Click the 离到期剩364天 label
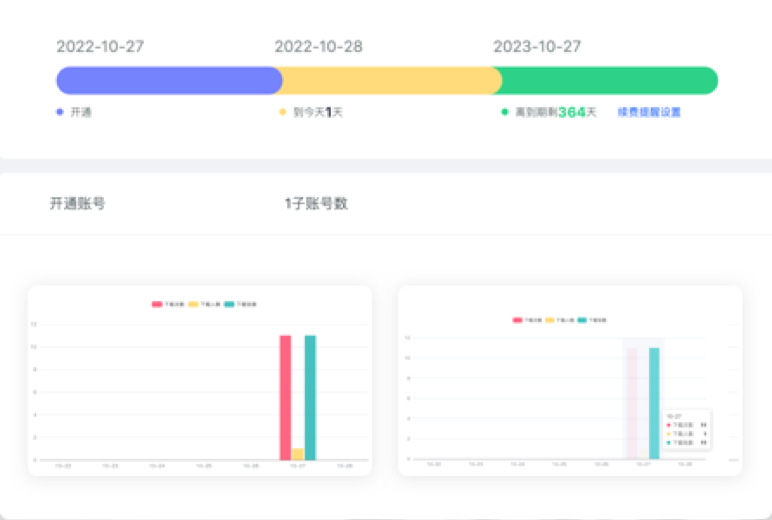Image resolution: width=772 pixels, height=520 pixels. pos(556,112)
